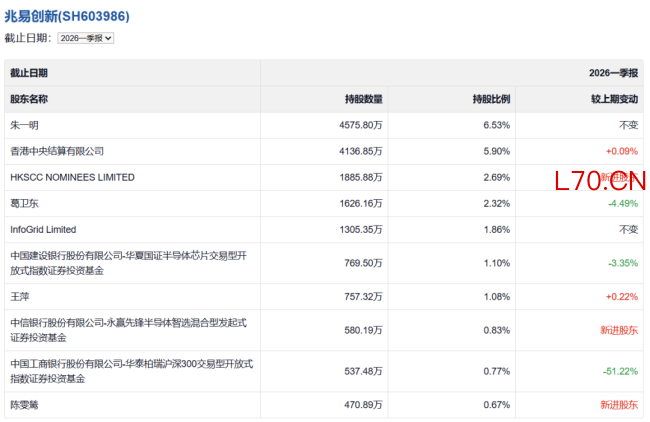Select the -51.22% change value

click(x=620, y=371)
